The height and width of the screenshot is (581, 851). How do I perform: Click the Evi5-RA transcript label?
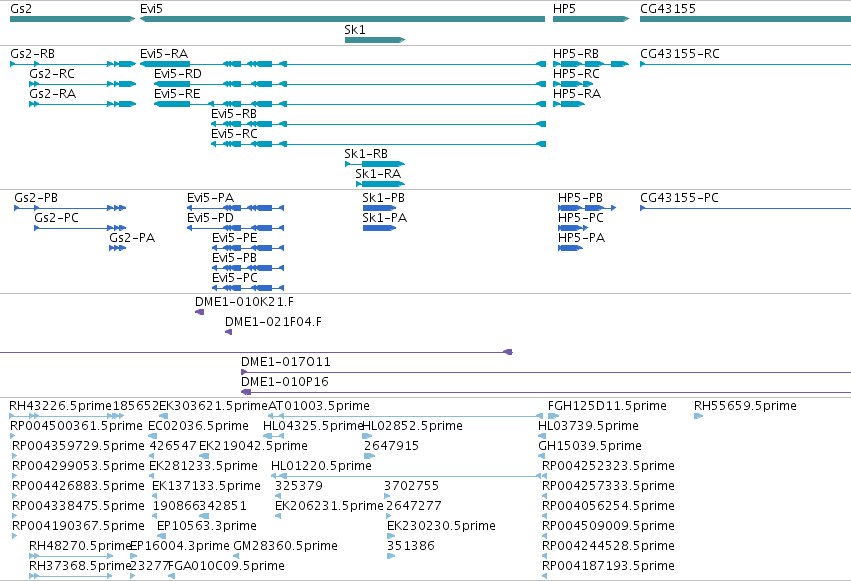[164, 54]
